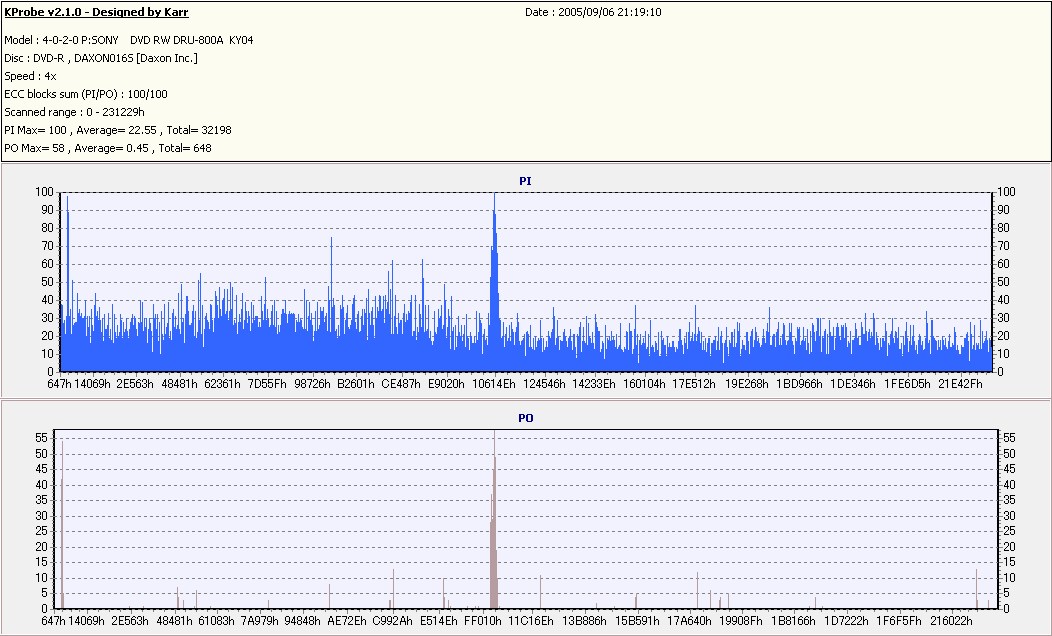The image size is (1052, 636).
Task: Click the Disc DAXON016S line
Action: (x=101, y=58)
